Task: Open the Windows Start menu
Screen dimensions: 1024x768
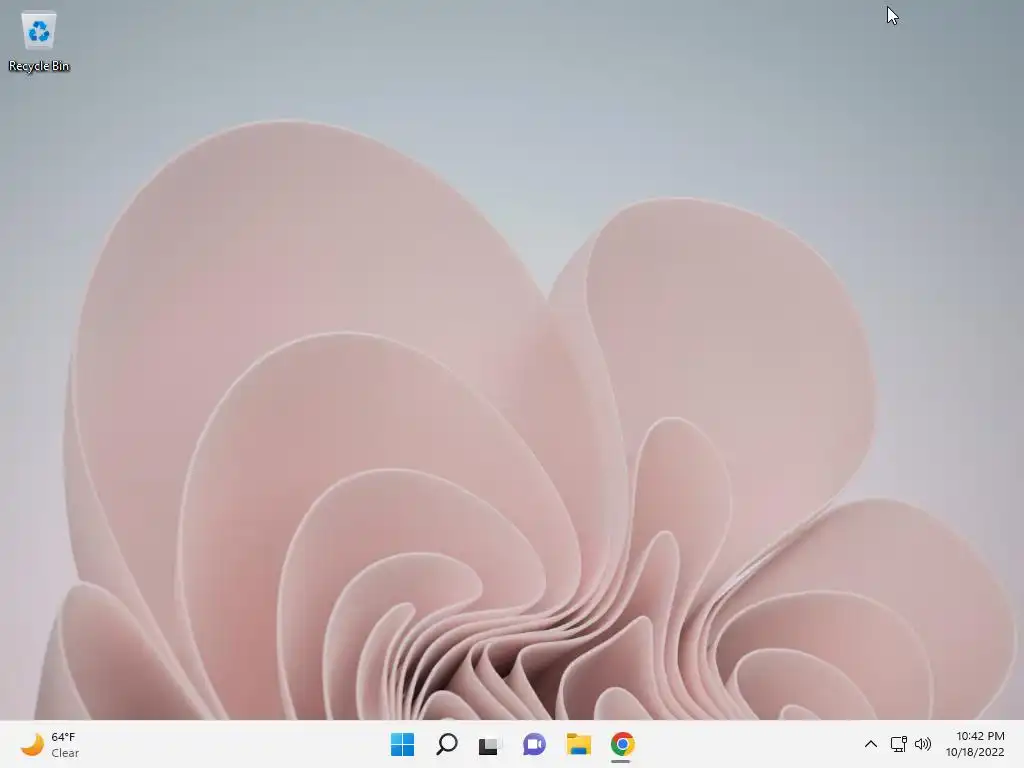Action: point(402,744)
